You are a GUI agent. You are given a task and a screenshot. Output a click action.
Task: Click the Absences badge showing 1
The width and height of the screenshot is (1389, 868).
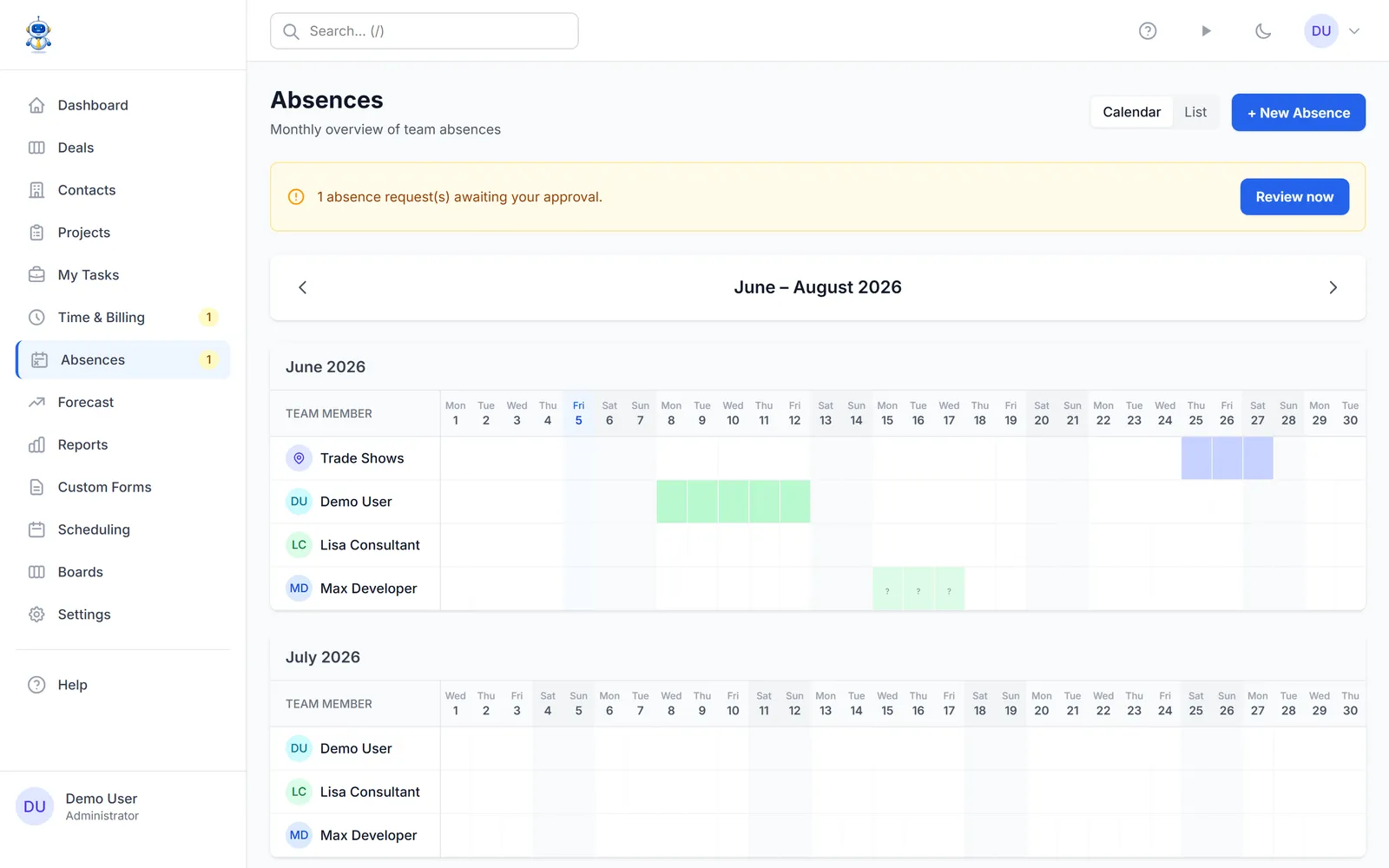pos(208,360)
